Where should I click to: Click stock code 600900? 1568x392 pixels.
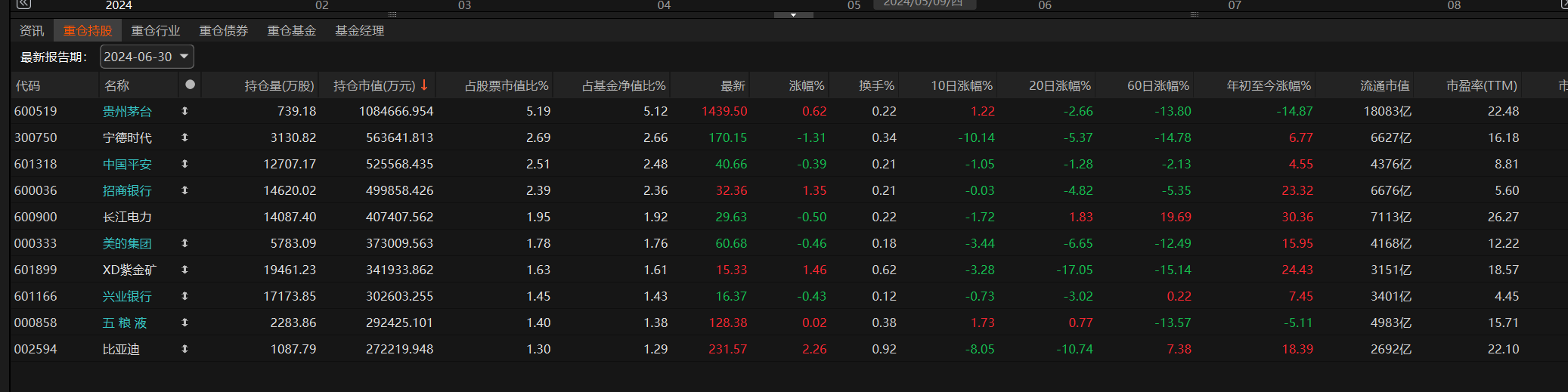pyautogui.click(x=36, y=217)
